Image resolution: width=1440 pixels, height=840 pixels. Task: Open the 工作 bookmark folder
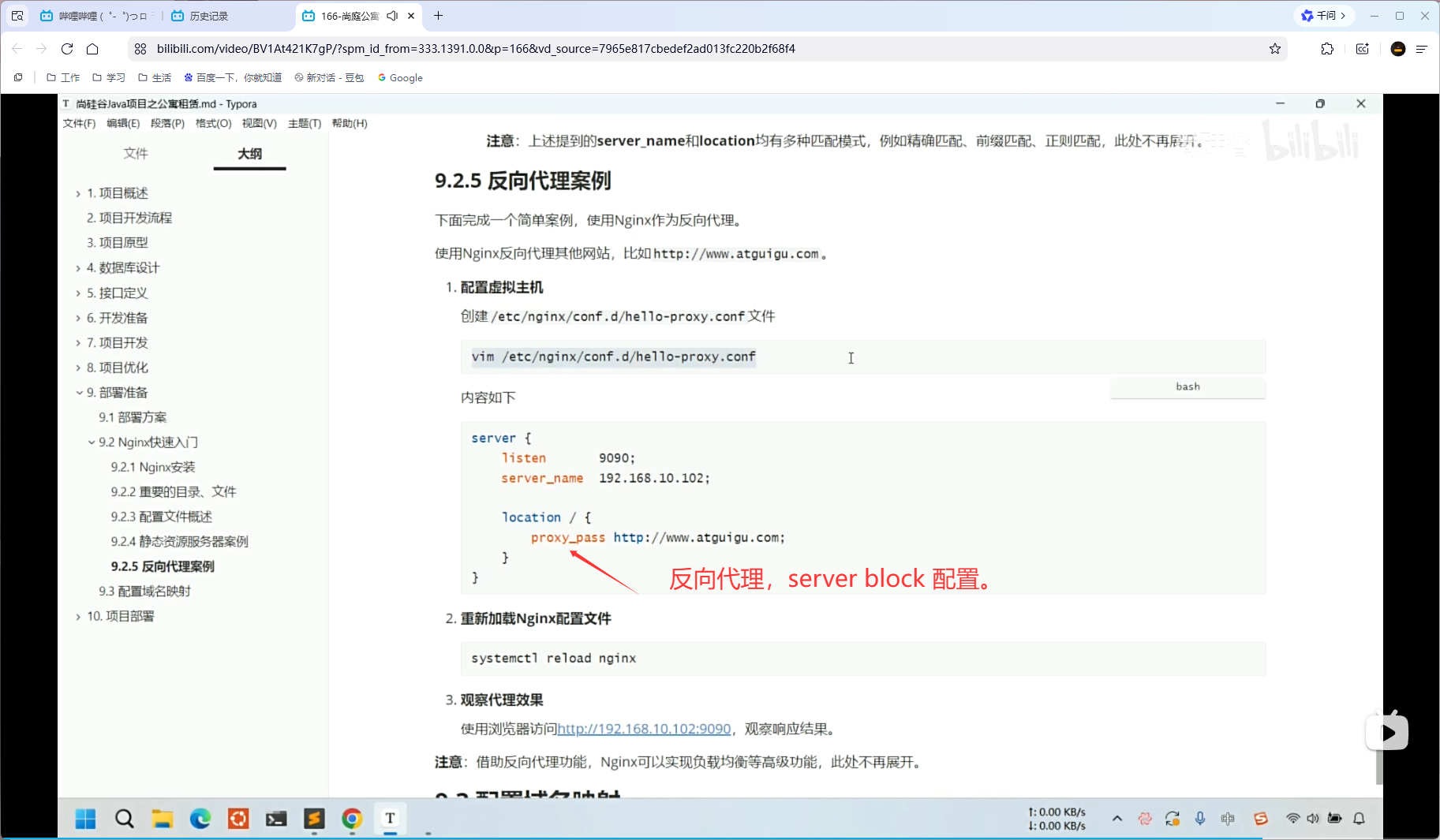(63, 77)
